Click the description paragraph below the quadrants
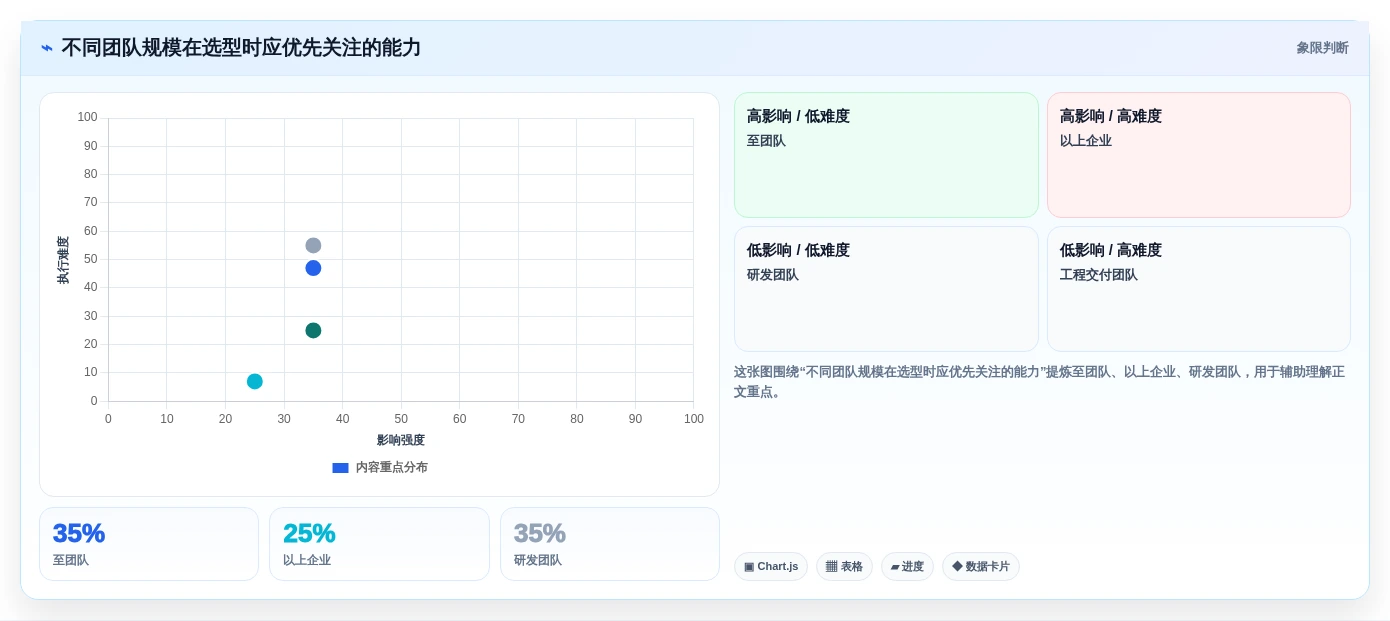1390x621 pixels. [1040, 382]
